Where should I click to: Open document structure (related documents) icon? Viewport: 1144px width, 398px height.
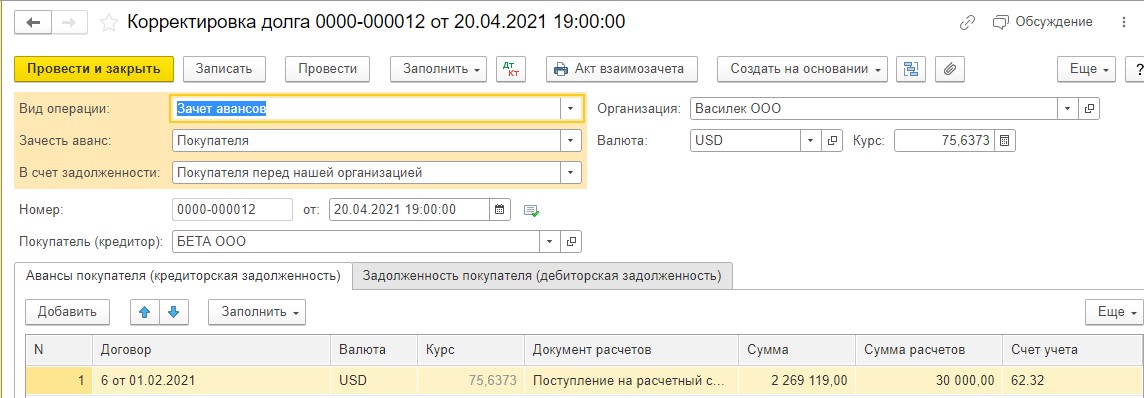click(x=910, y=69)
